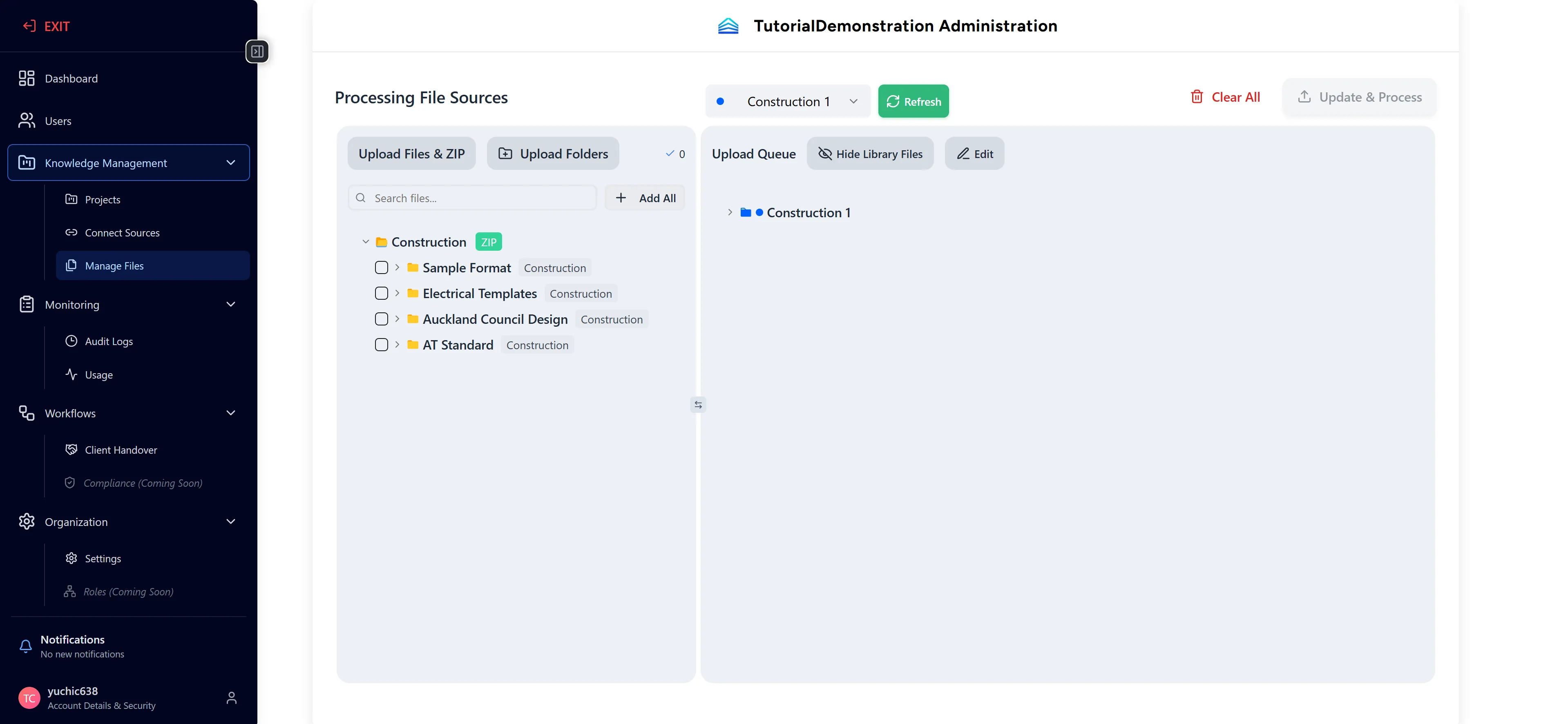The height and width of the screenshot is (724, 1568).
Task: Click the checkmark selected count indicator
Action: click(675, 154)
